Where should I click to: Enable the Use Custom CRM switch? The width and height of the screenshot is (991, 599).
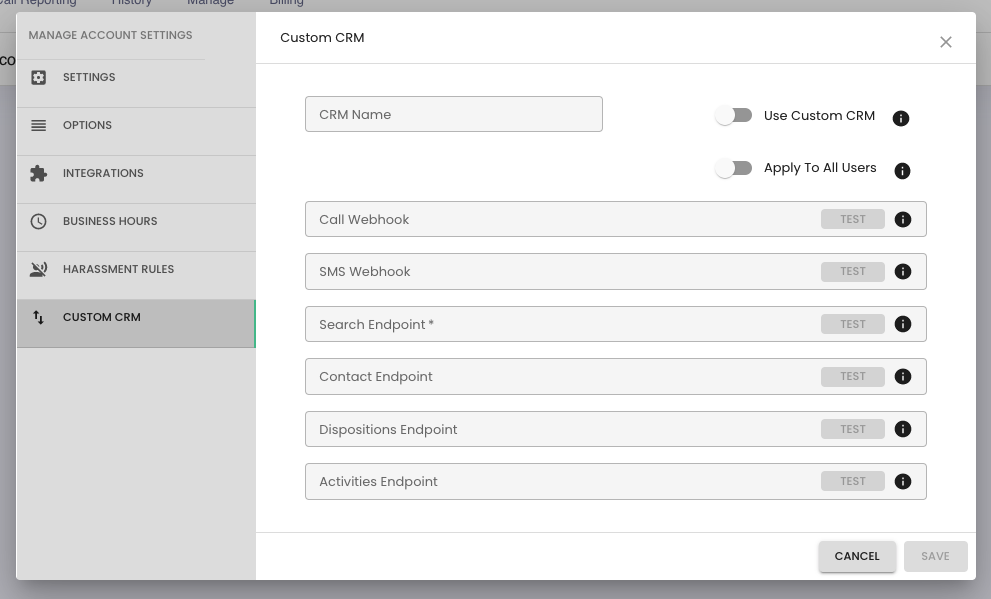733,116
